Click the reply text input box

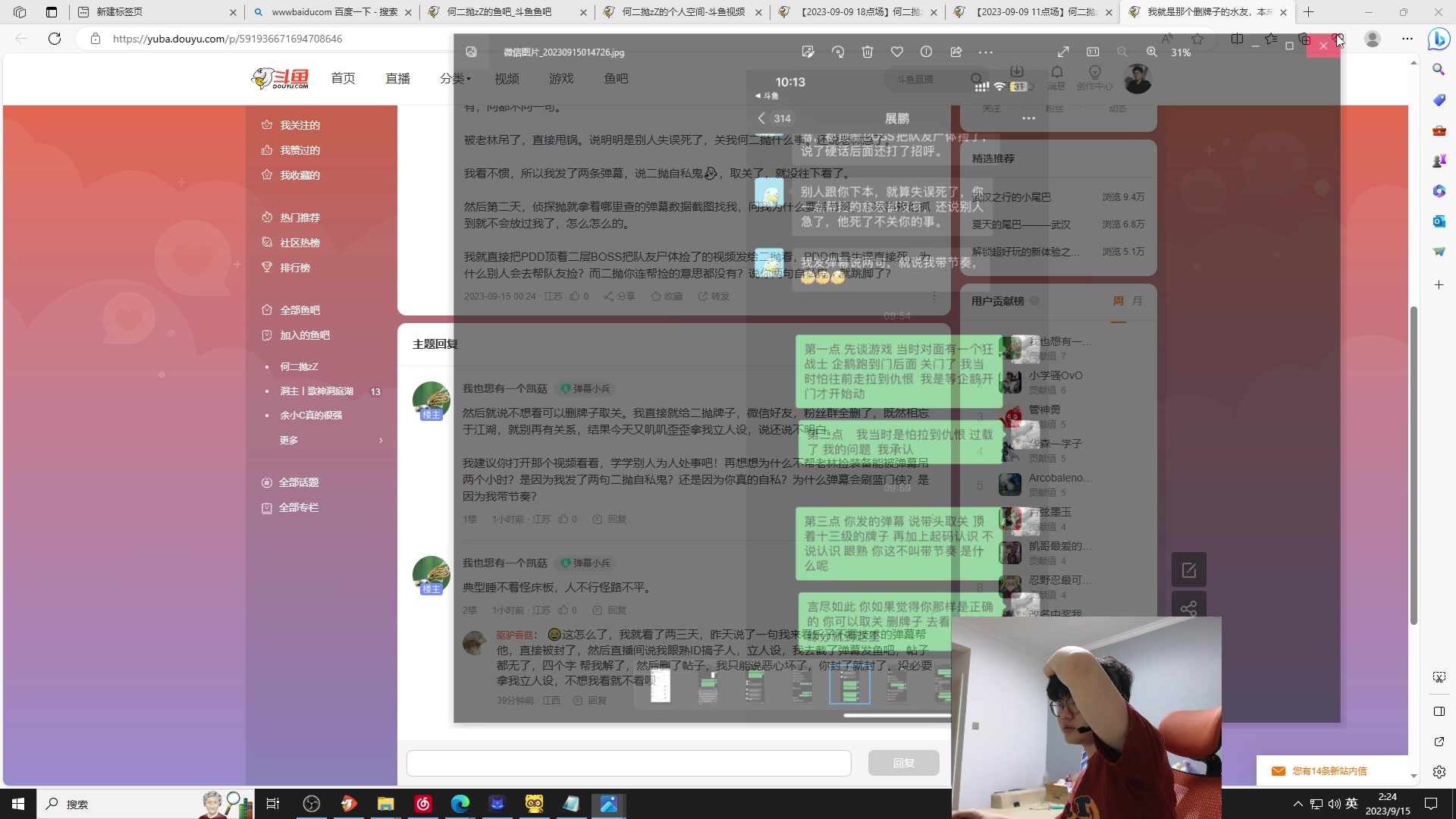[629, 763]
